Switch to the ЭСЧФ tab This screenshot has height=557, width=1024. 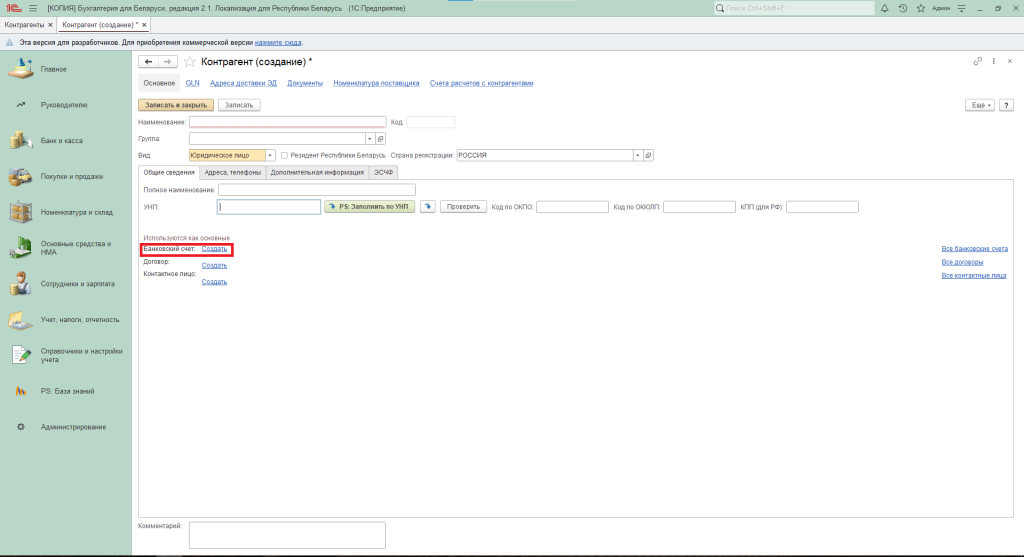(x=384, y=172)
